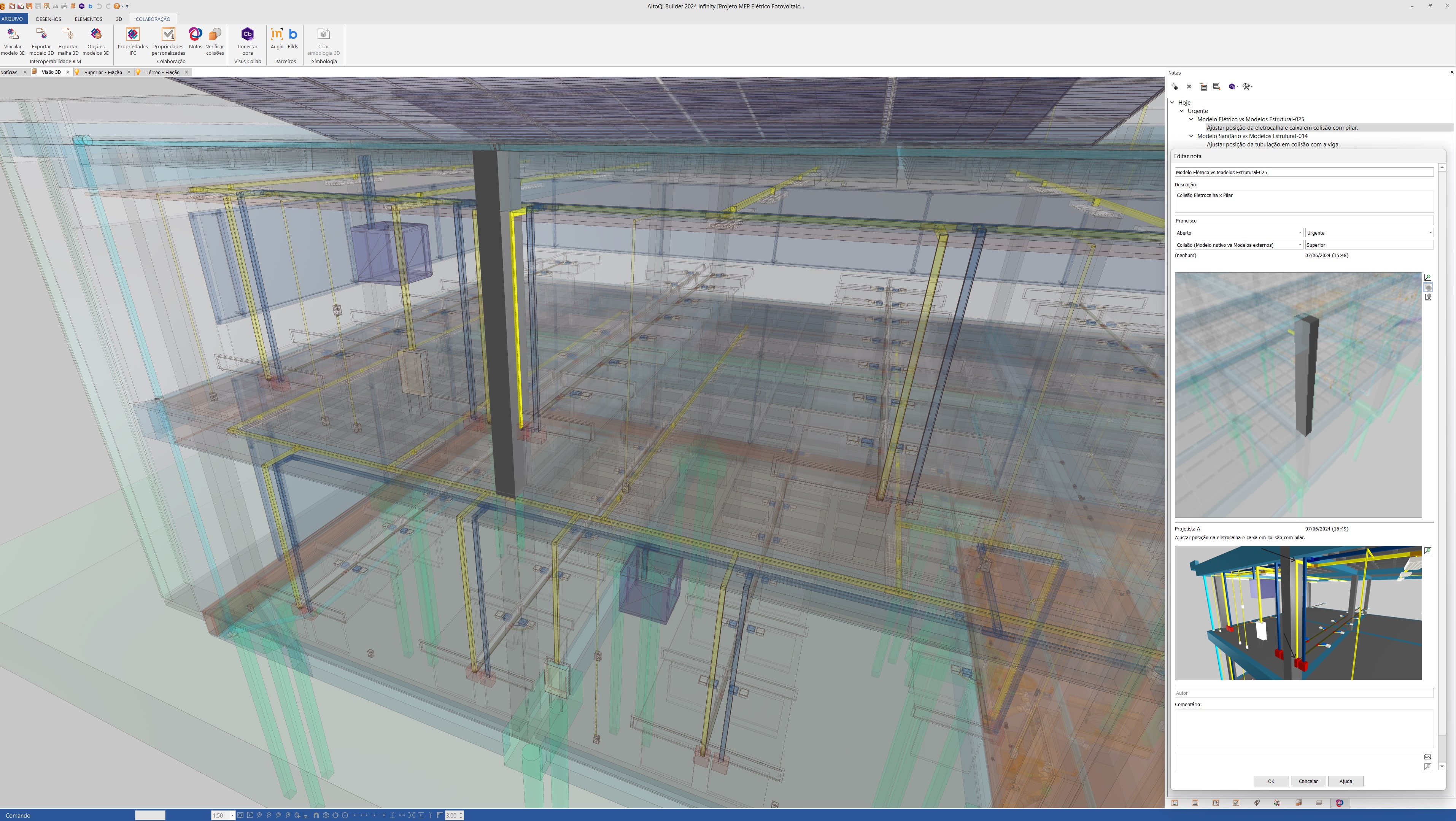The image size is (1456, 821).
Task: Switch to 3D ribbon tab
Action: tap(119, 19)
